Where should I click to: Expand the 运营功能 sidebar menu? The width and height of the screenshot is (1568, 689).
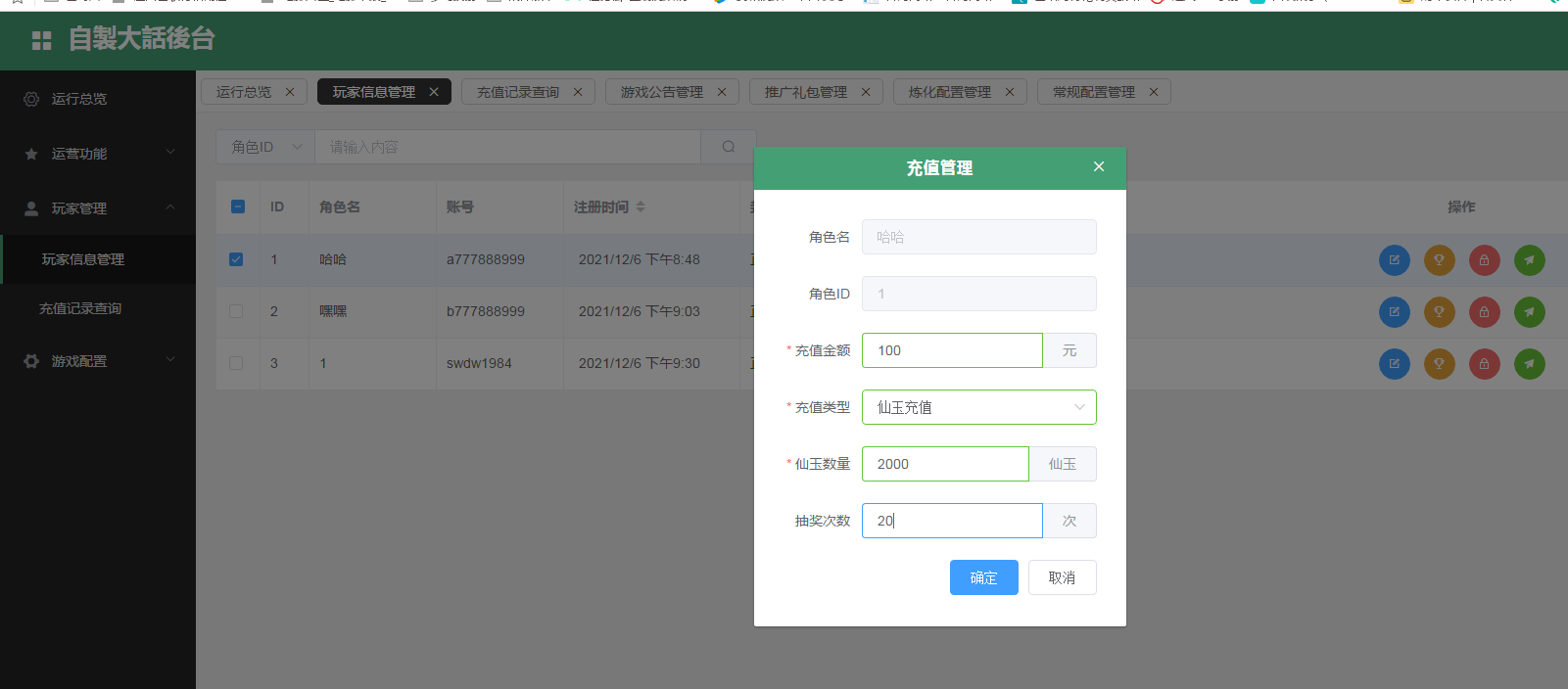(x=98, y=154)
